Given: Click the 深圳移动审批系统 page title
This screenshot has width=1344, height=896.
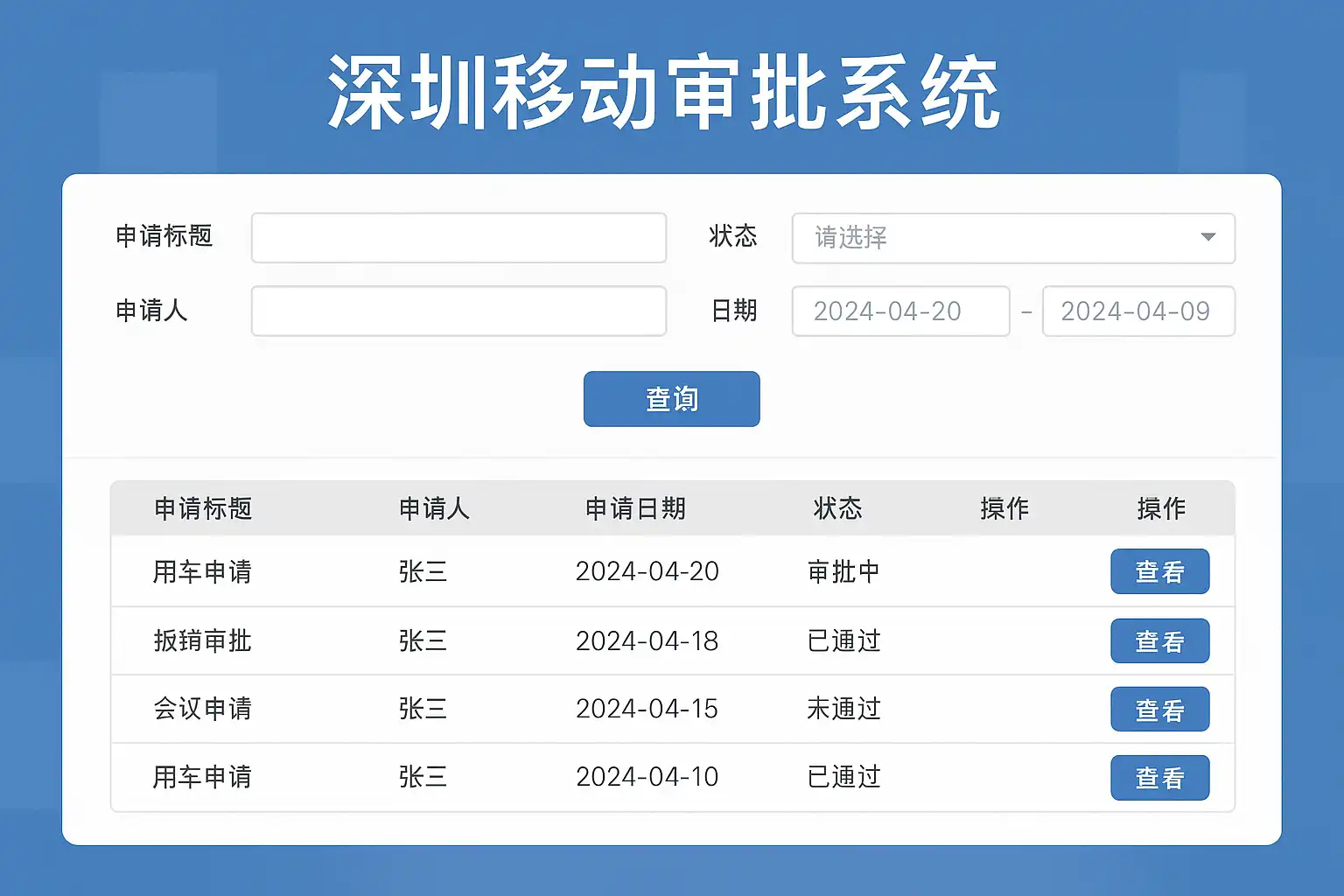Looking at the screenshot, I should pyautogui.click(x=664, y=93).
